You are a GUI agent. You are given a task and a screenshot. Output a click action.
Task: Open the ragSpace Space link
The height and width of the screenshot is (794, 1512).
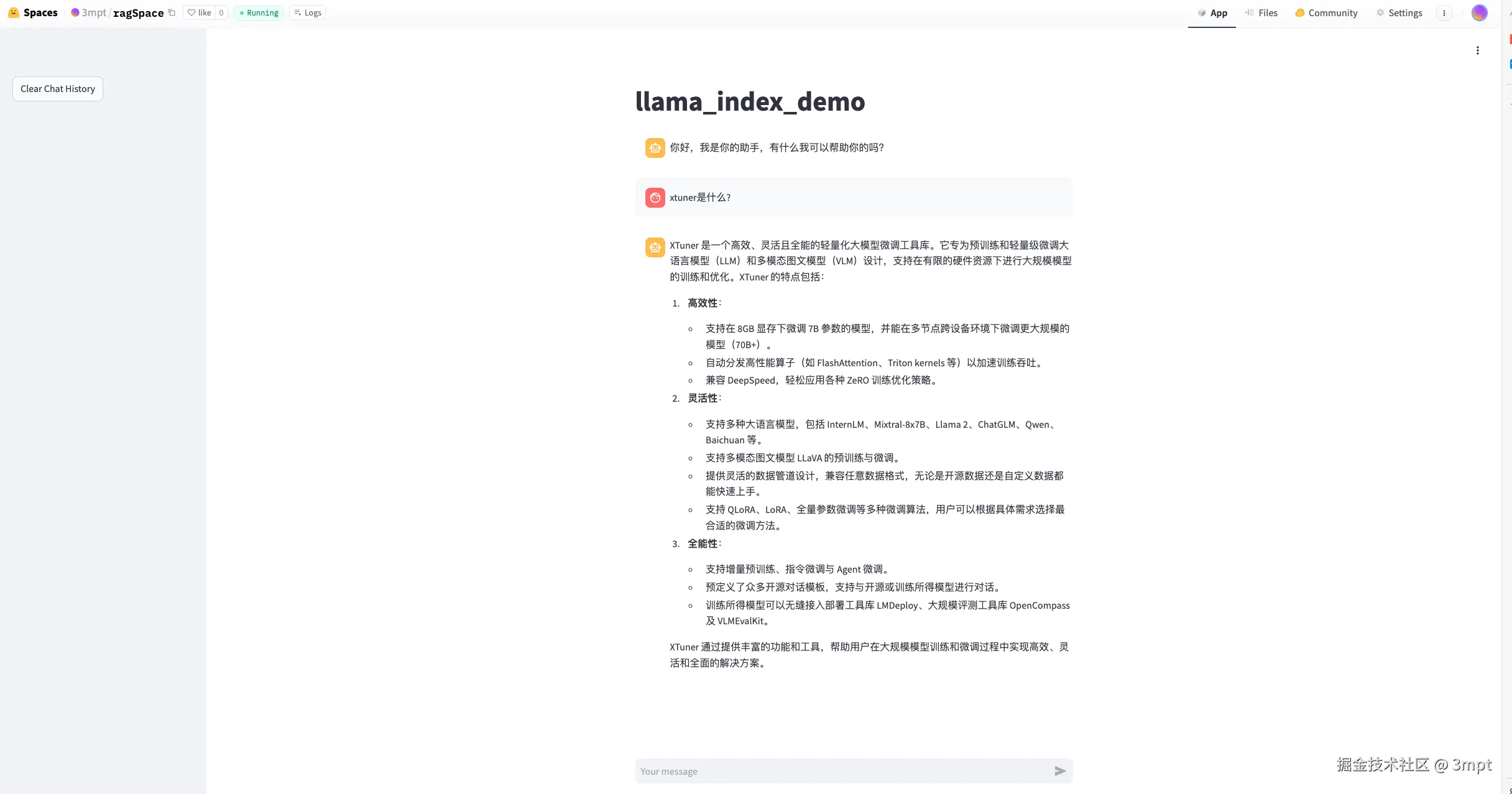click(138, 12)
